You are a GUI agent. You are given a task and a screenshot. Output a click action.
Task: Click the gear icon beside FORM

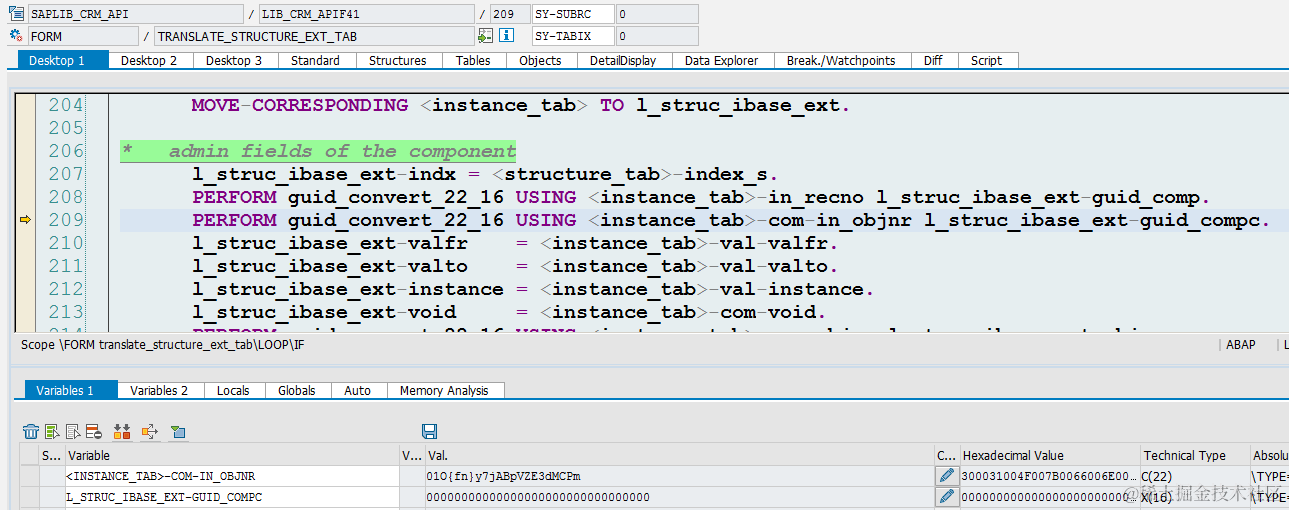pyautogui.click(x=16, y=36)
